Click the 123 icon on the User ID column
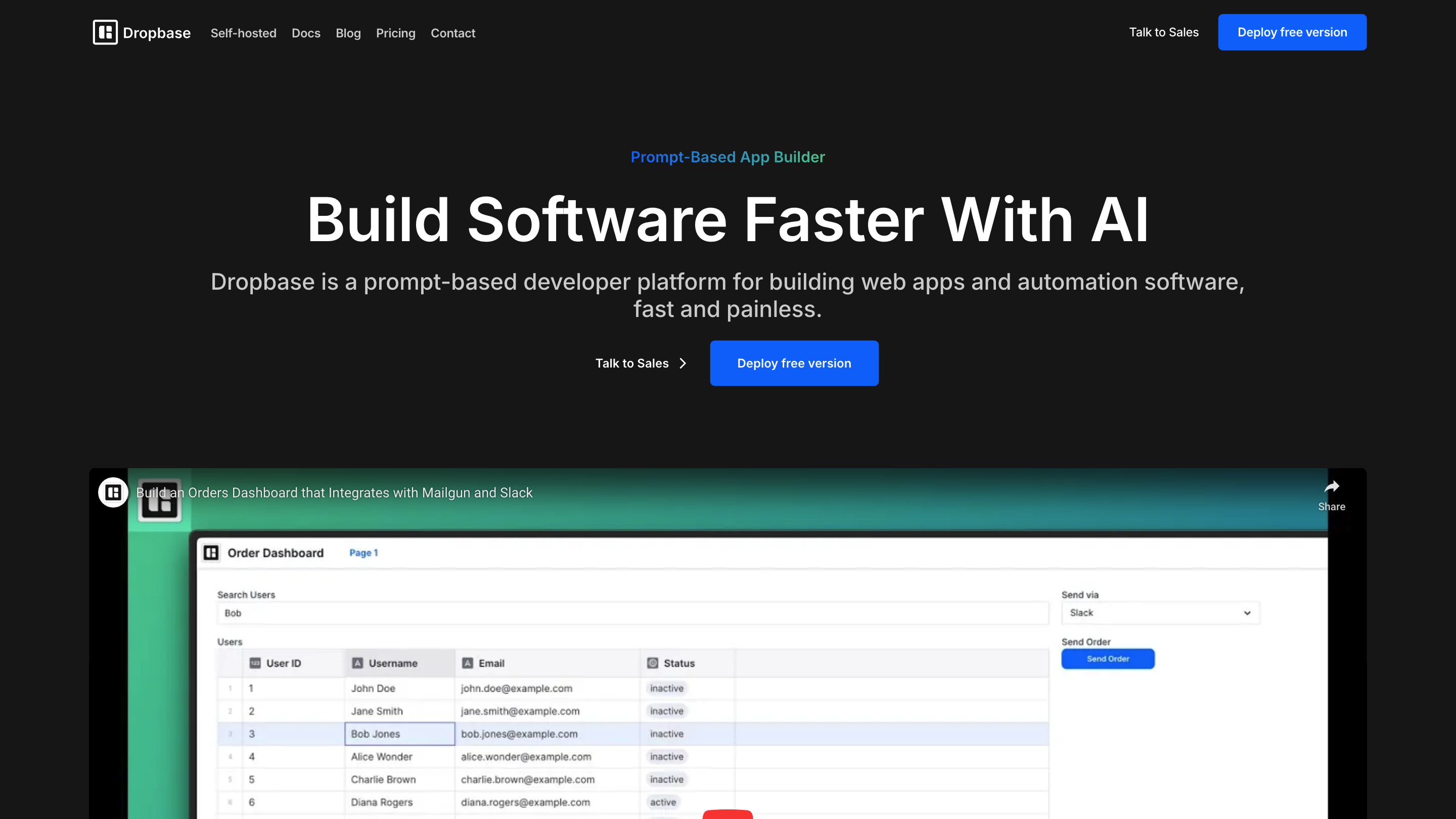 pyautogui.click(x=255, y=663)
